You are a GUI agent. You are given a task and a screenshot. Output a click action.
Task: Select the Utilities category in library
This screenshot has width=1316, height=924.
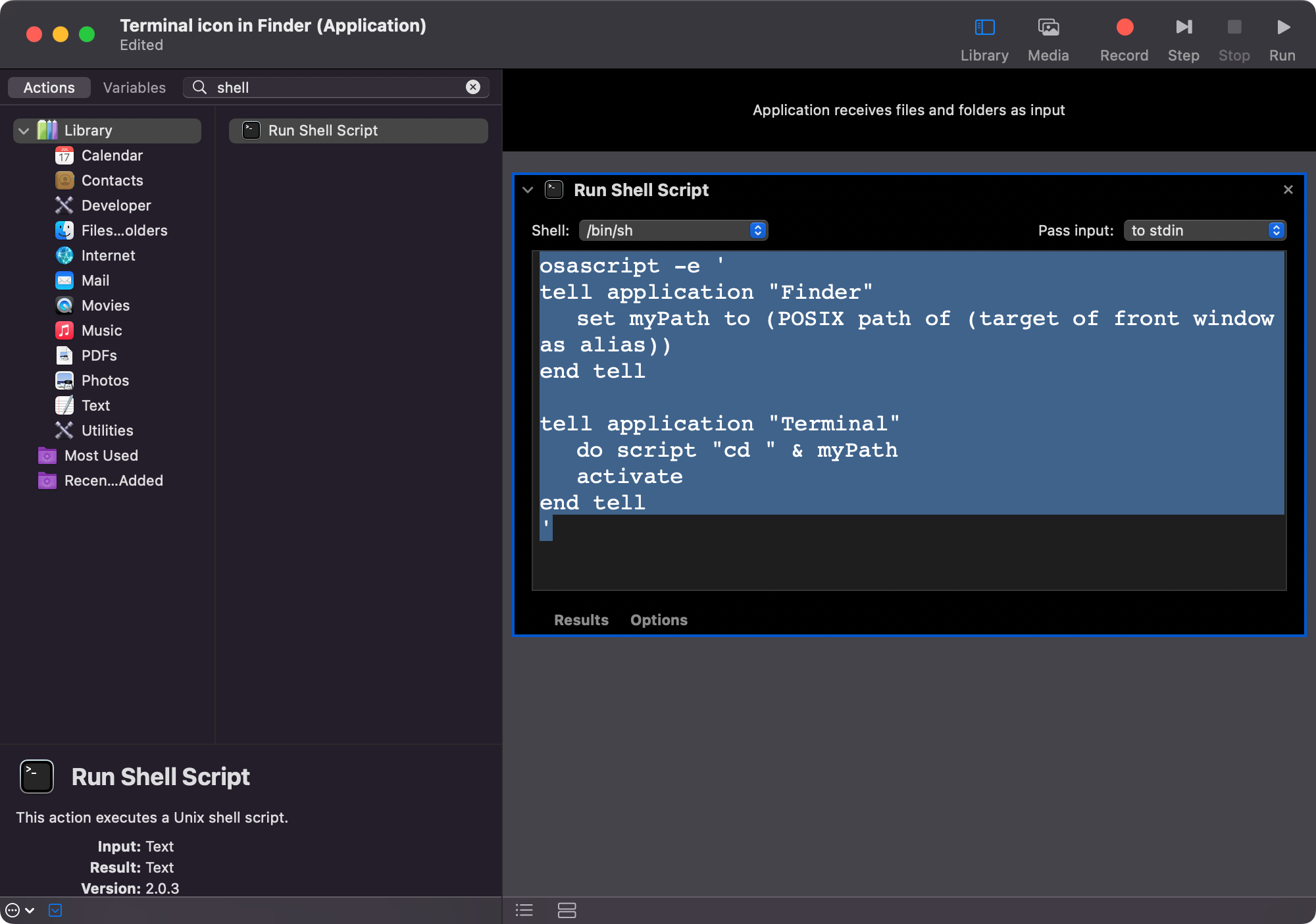pyautogui.click(x=107, y=430)
